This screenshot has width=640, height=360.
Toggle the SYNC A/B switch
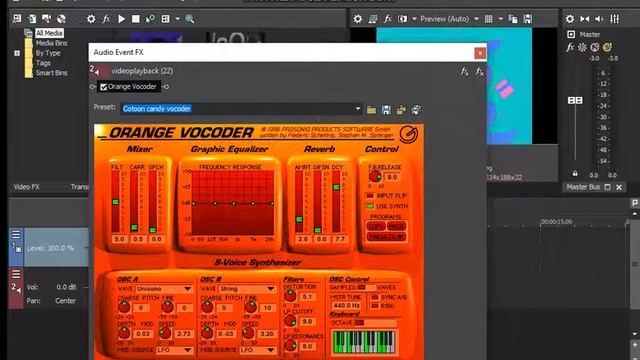375,297
